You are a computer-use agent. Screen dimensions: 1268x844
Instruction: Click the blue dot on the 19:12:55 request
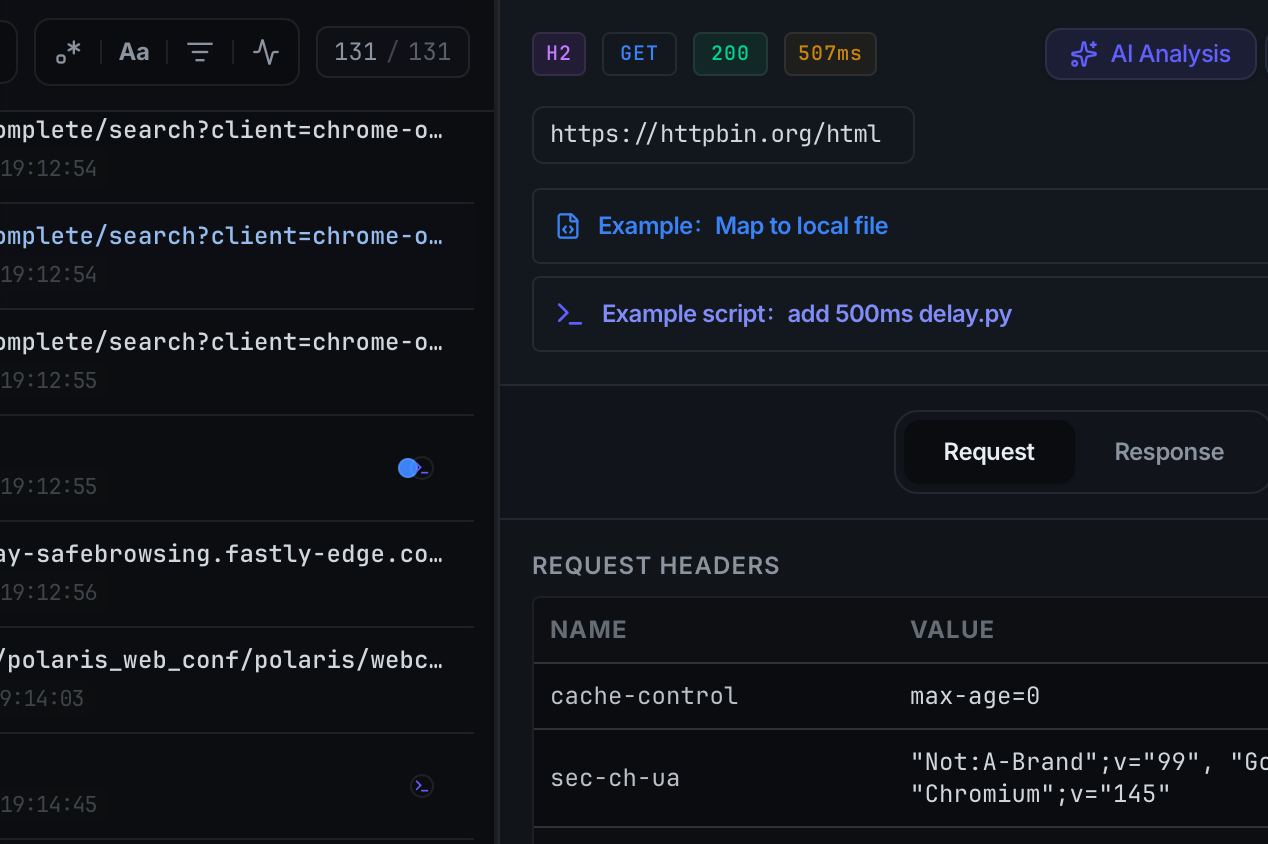pos(407,468)
